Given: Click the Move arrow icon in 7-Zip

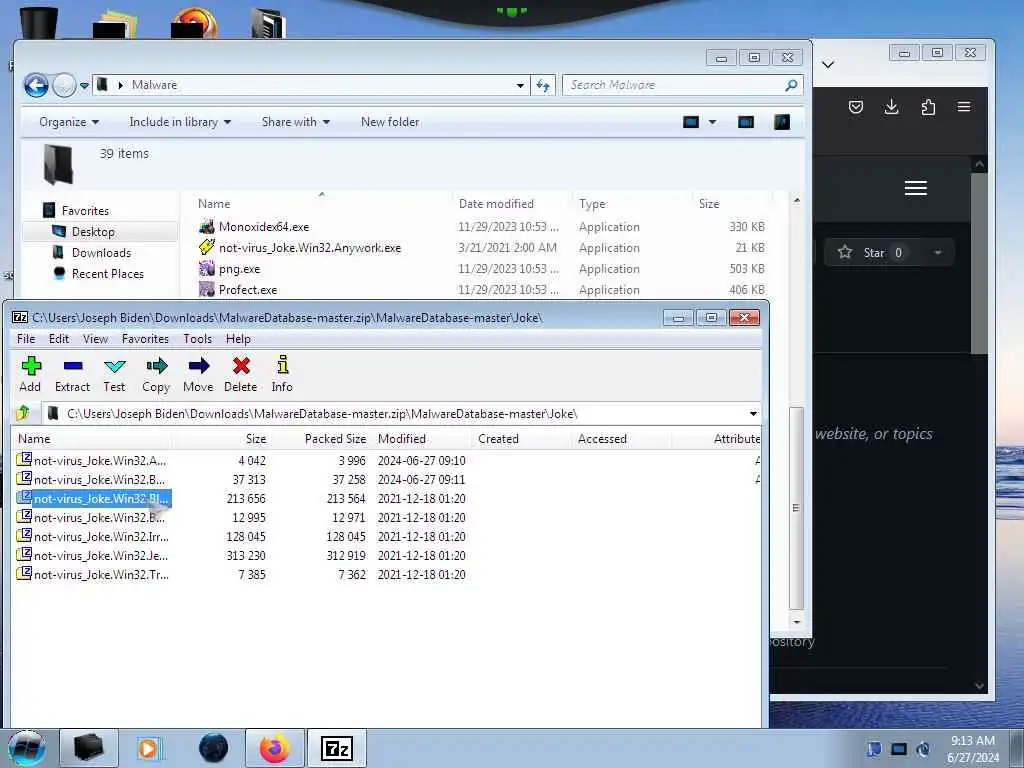Looking at the screenshot, I should tap(199, 374).
